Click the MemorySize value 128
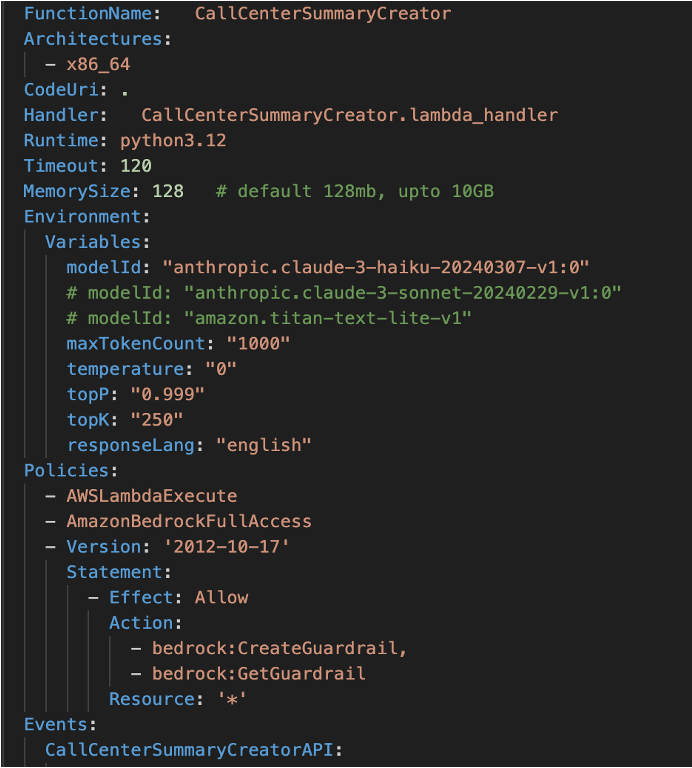 coord(167,191)
